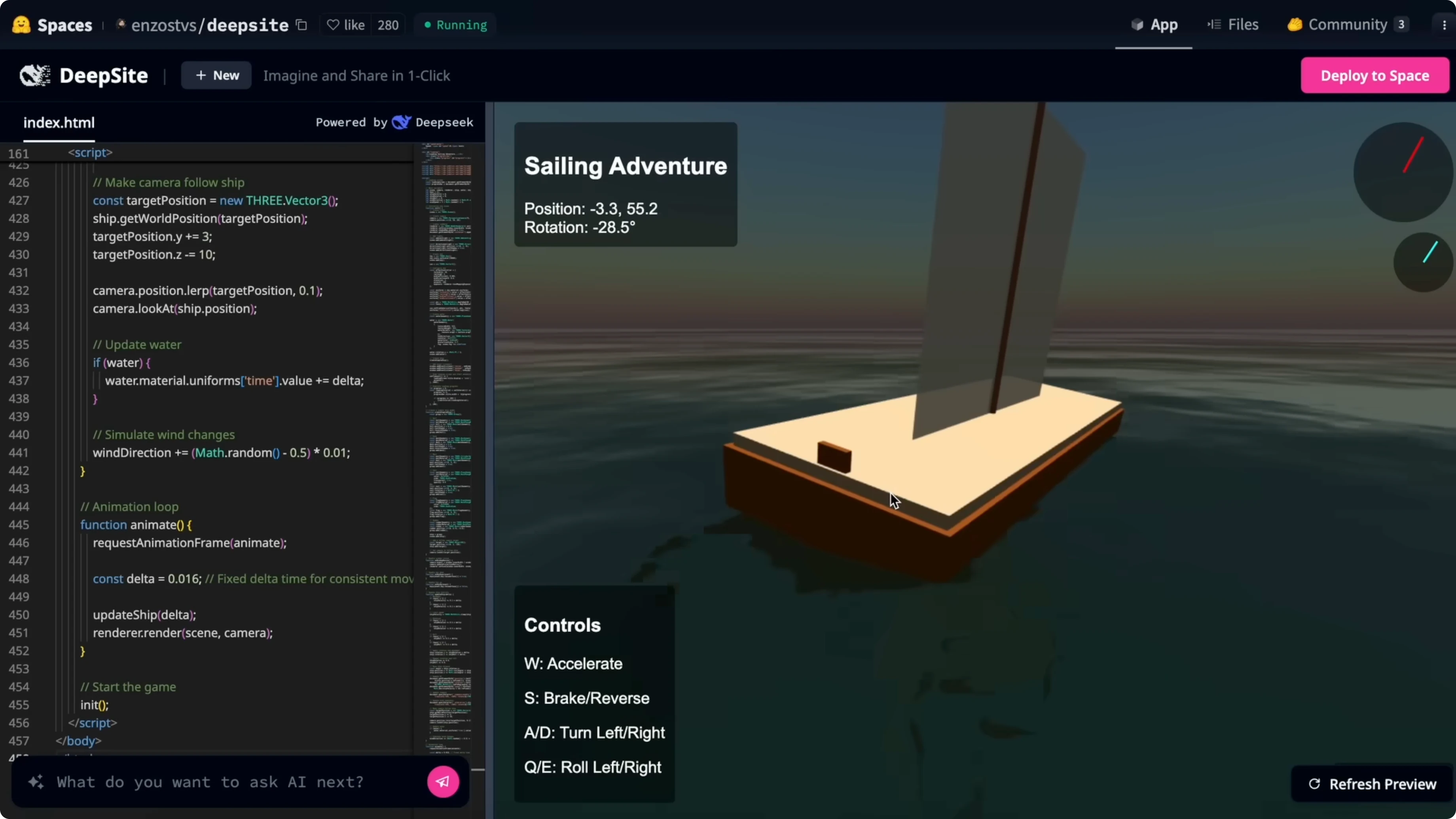Click Deploy to Space
This screenshot has width=1456, height=819.
pos(1374,75)
